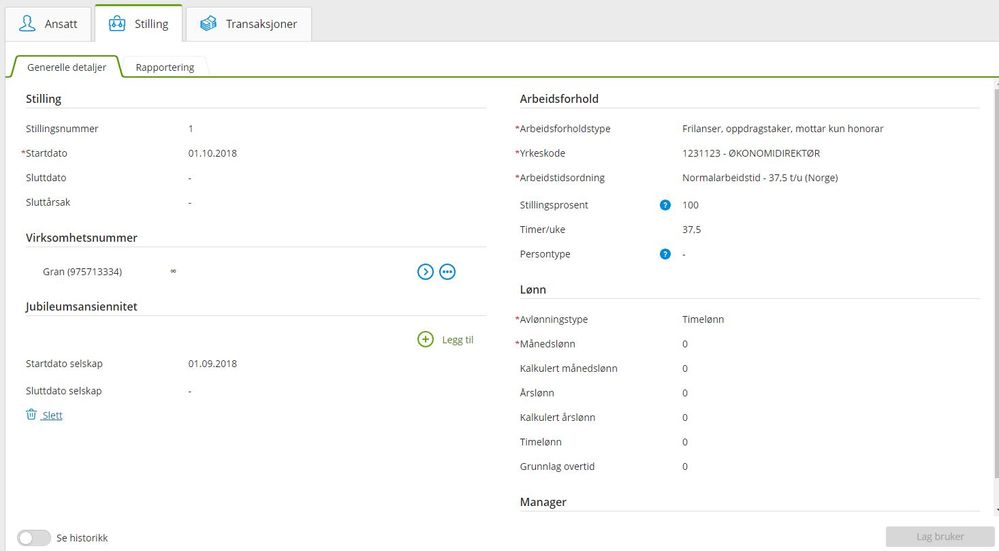
Task: Click the Slett link
Action: click(52, 415)
